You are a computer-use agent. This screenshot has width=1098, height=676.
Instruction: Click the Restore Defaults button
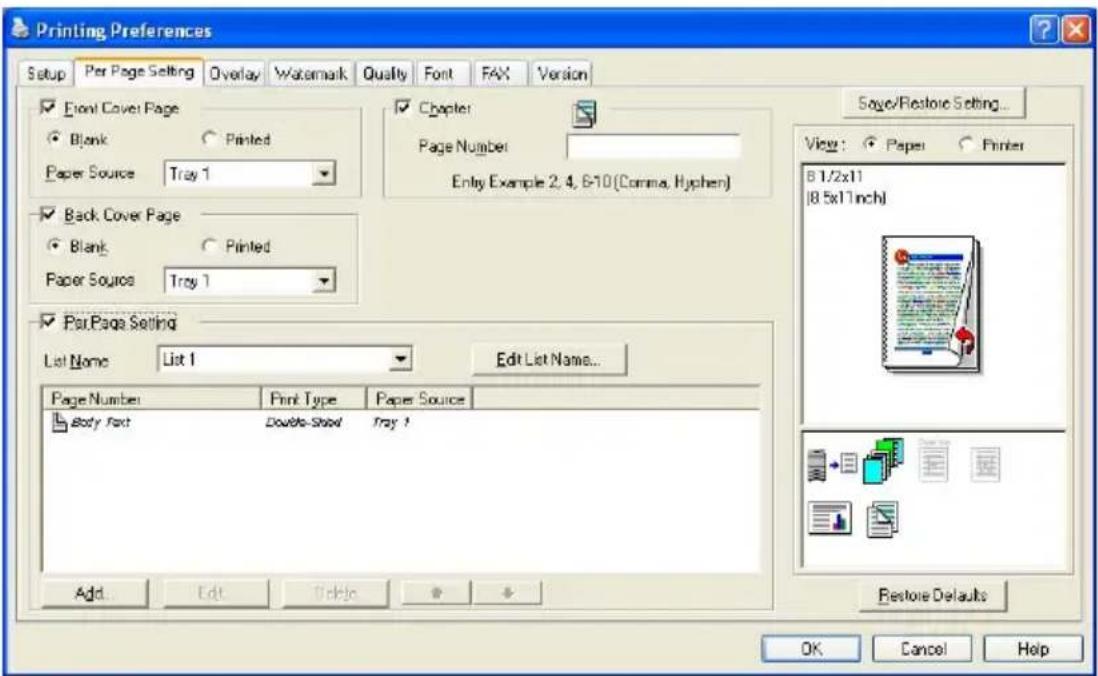[x=933, y=595]
